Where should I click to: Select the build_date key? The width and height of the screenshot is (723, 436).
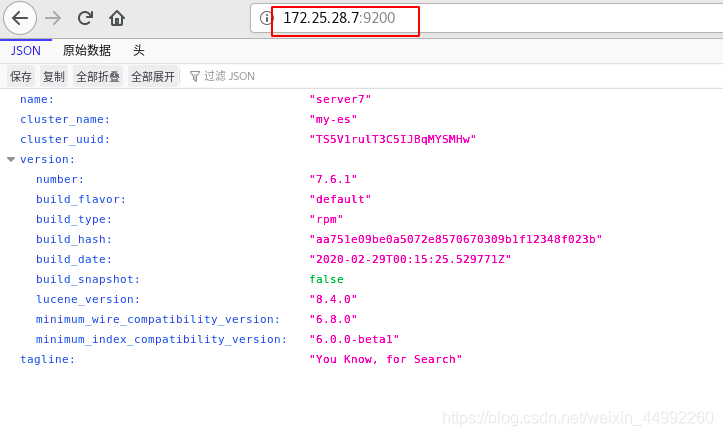(74, 259)
